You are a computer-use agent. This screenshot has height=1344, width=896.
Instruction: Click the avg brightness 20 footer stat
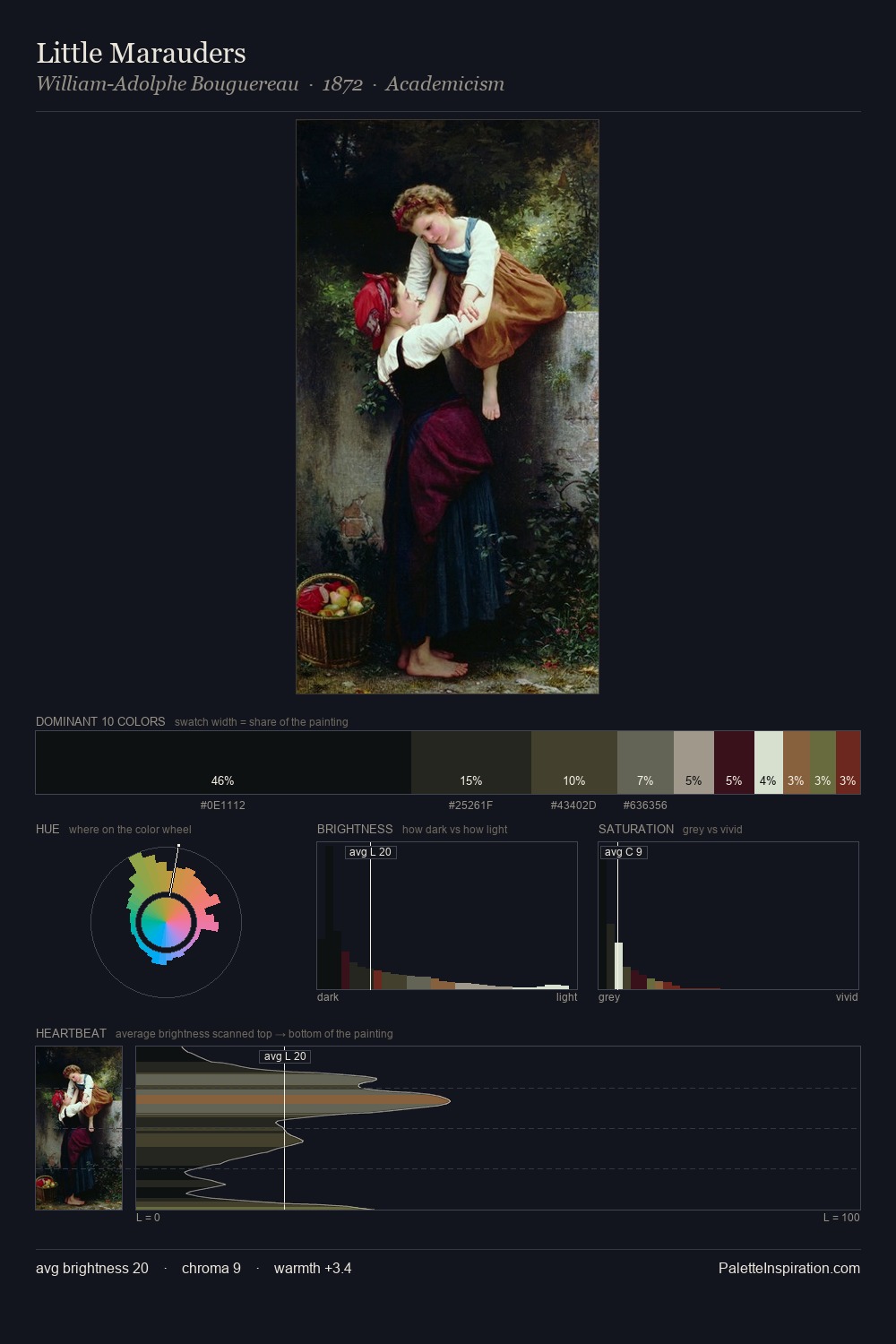point(92,1269)
